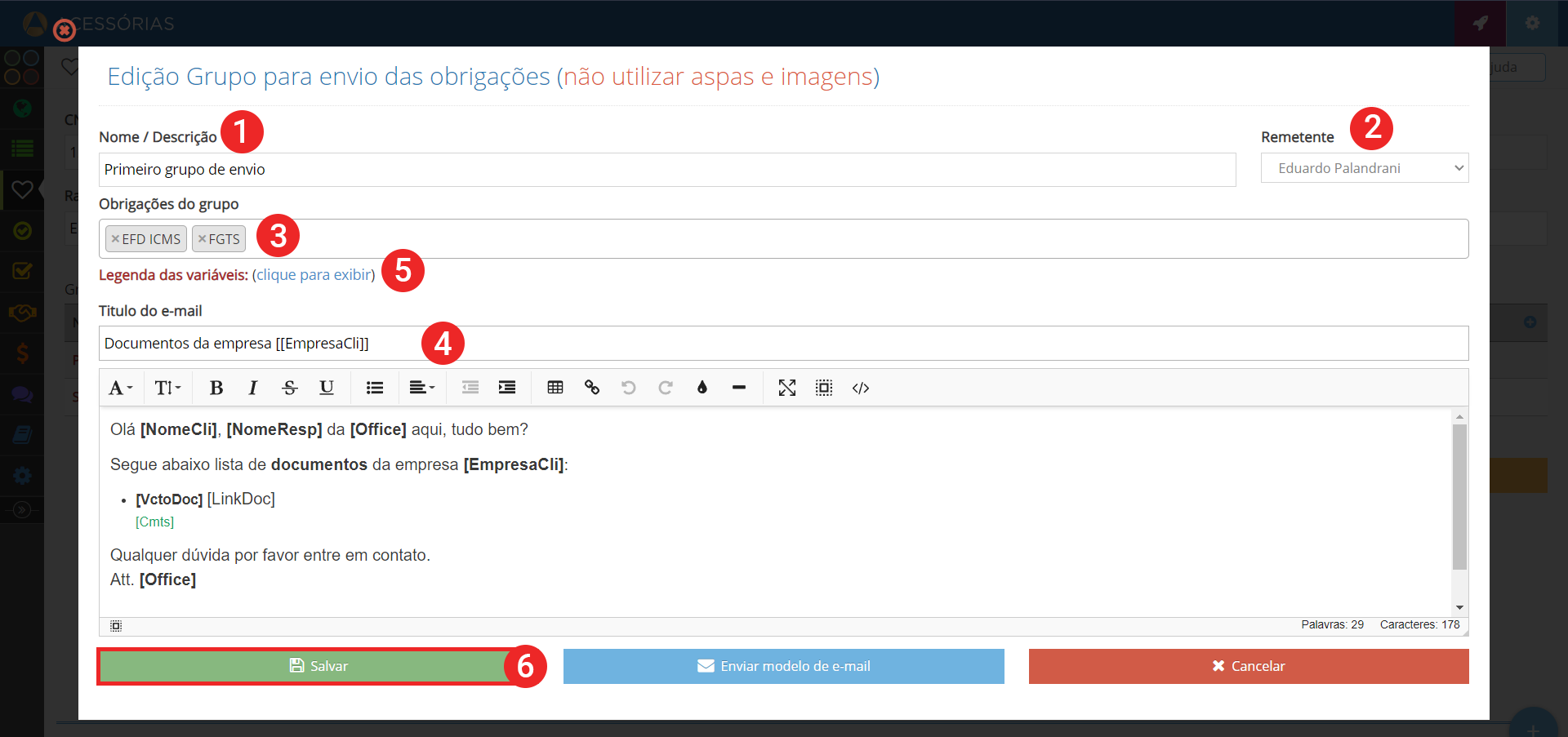Click the Salvar button

click(318, 666)
